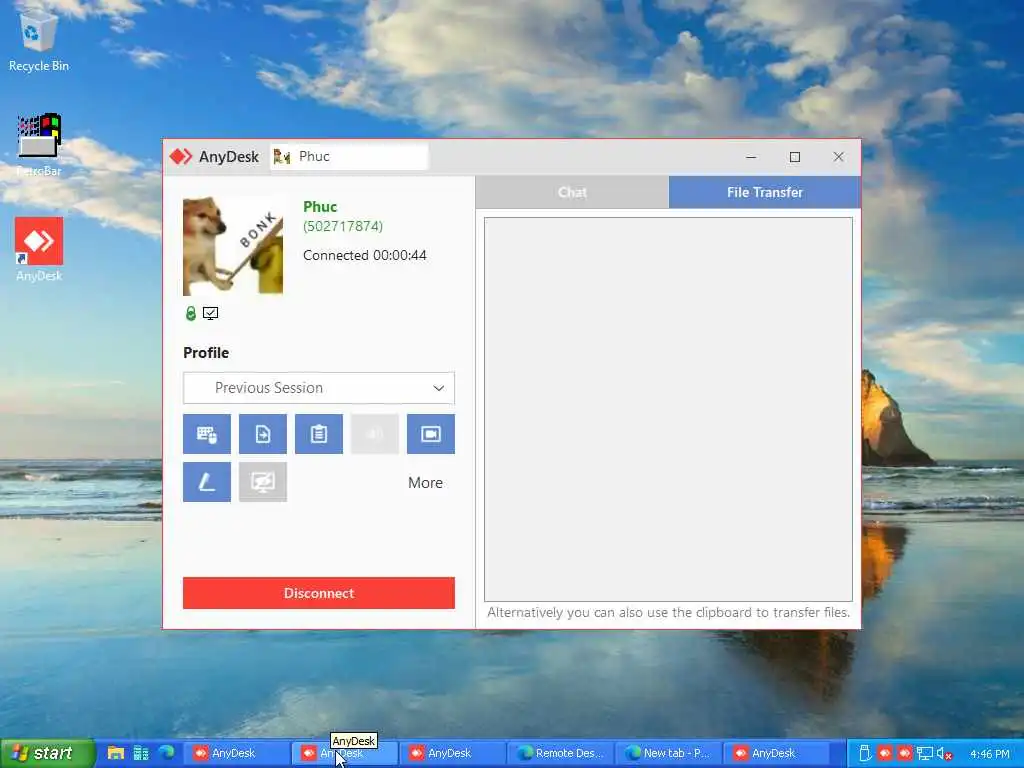Launch Edge from quick launch
Screen dimensions: 1024x768
[x=167, y=753]
